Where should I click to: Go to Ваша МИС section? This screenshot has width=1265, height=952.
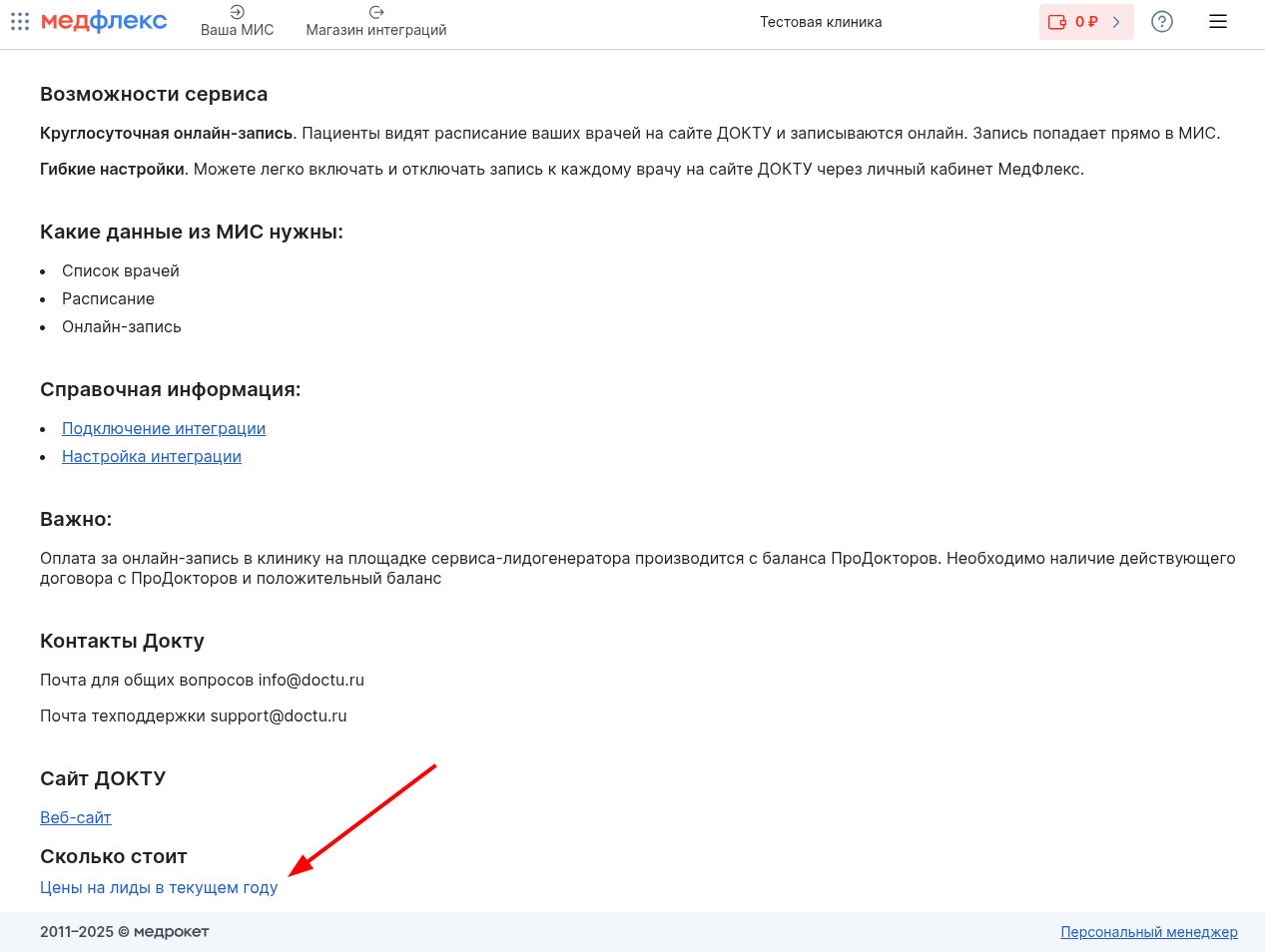[237, 30]
